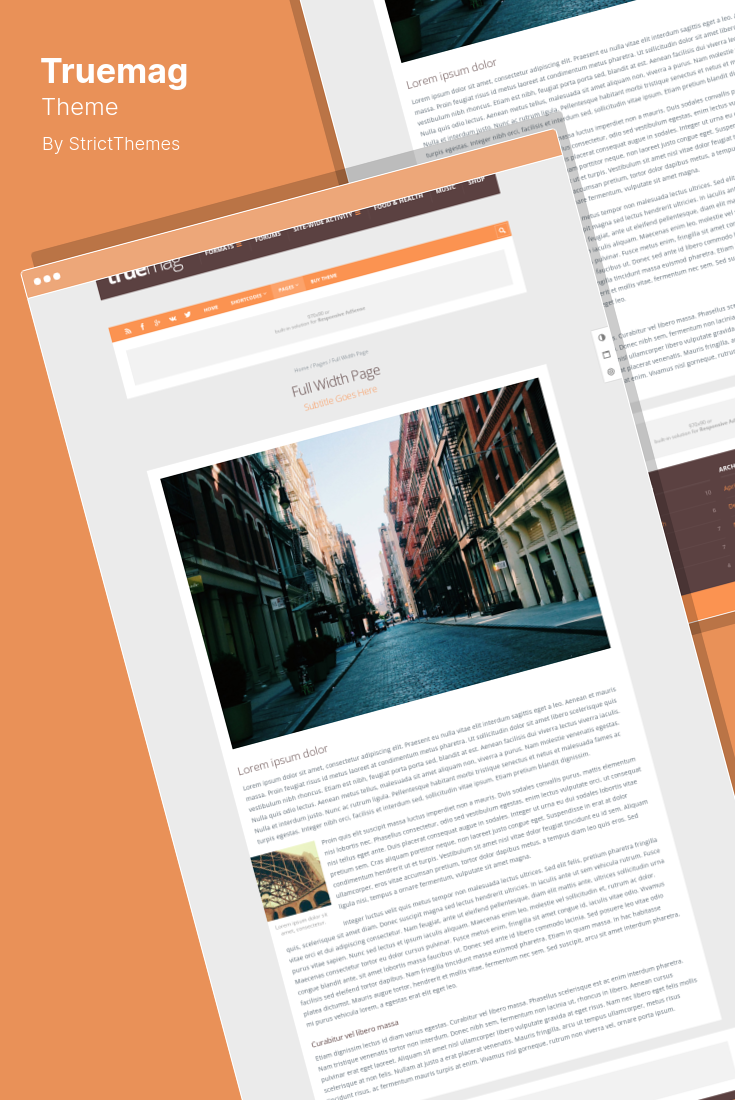Open the search icon in the orange bar
The width and height of the screenshot is (735, 1100).
point(502,230)
